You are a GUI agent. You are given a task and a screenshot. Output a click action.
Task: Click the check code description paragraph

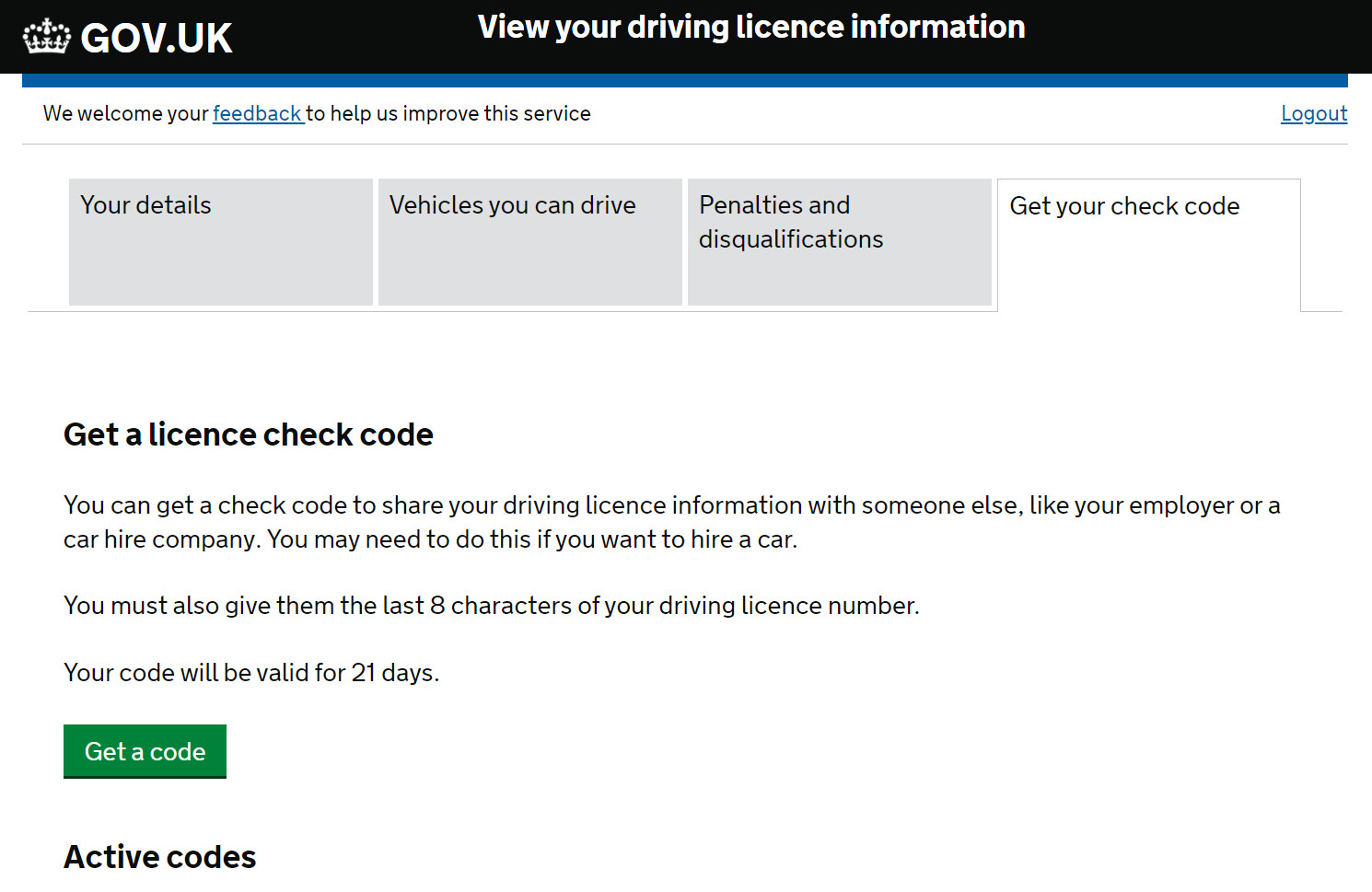click(670, 522)
